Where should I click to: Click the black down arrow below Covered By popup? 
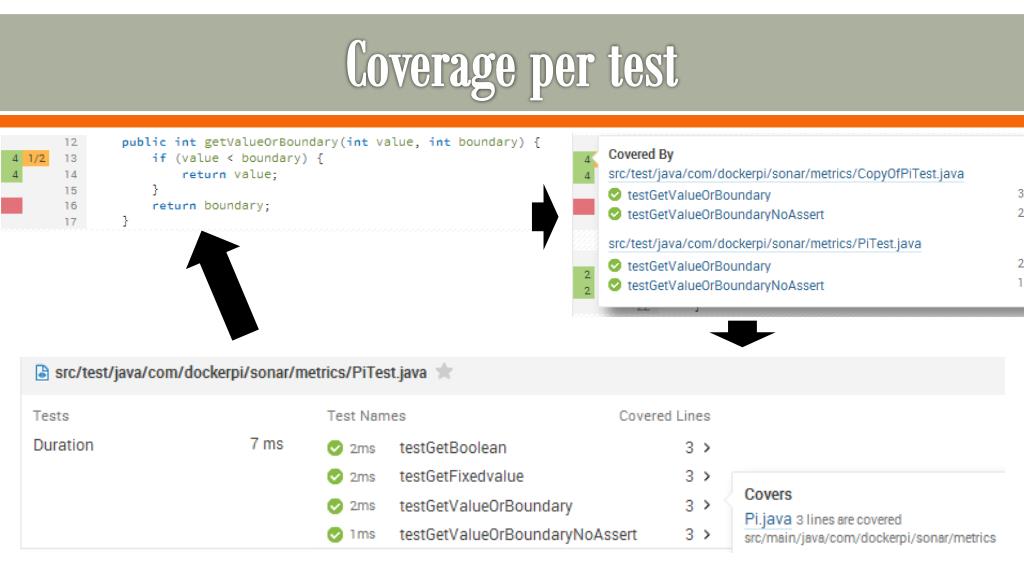tap(743, 334)
